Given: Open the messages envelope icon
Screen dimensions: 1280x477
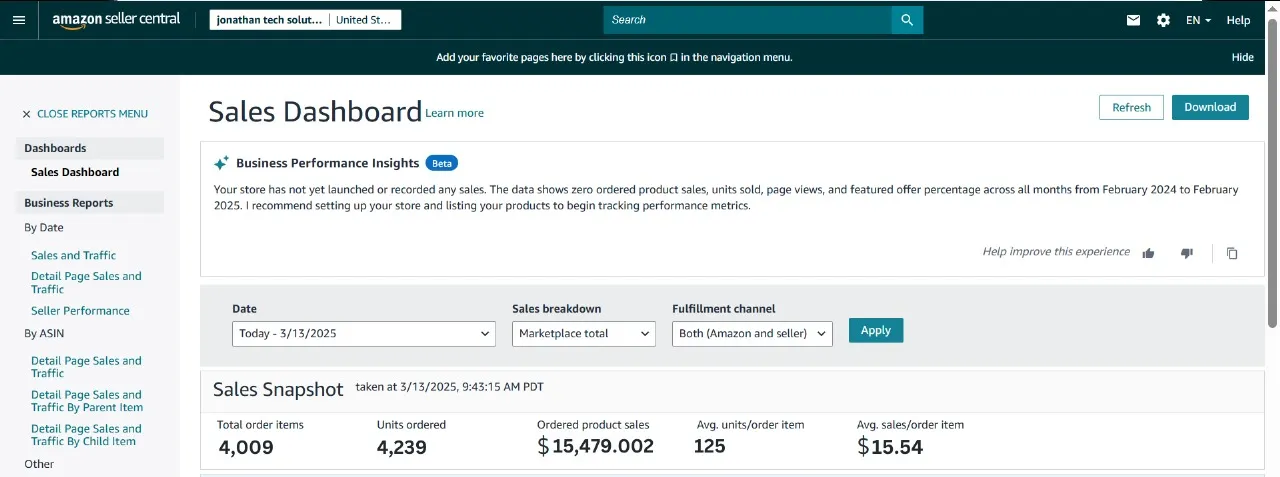Looking at the screenshot, I should tap(1133, 20).
